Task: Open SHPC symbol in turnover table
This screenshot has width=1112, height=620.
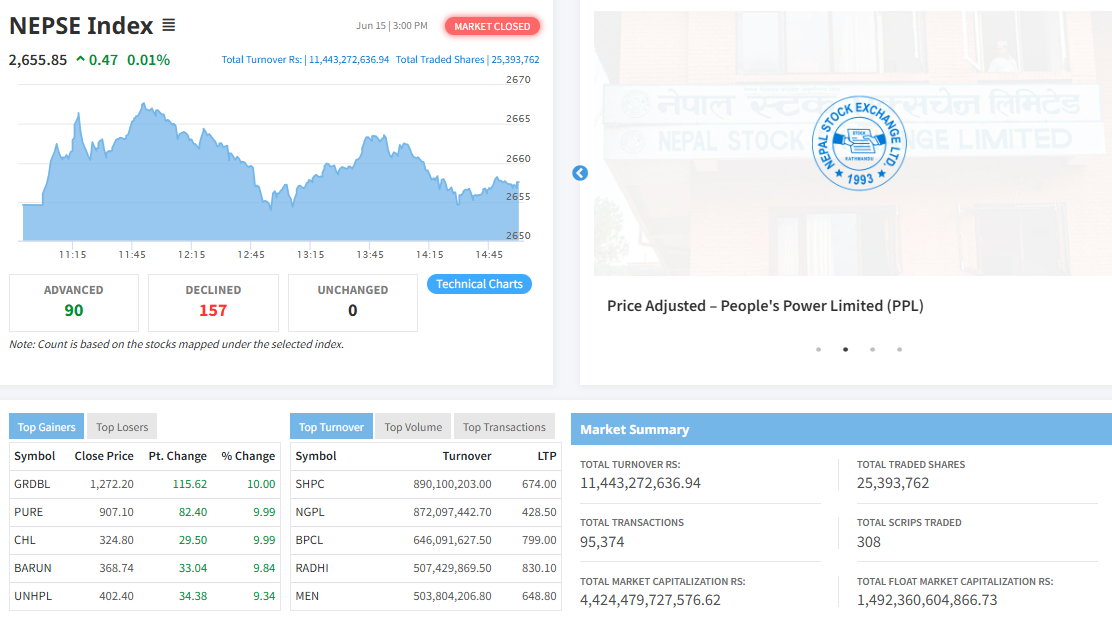Action: [310, 484]
